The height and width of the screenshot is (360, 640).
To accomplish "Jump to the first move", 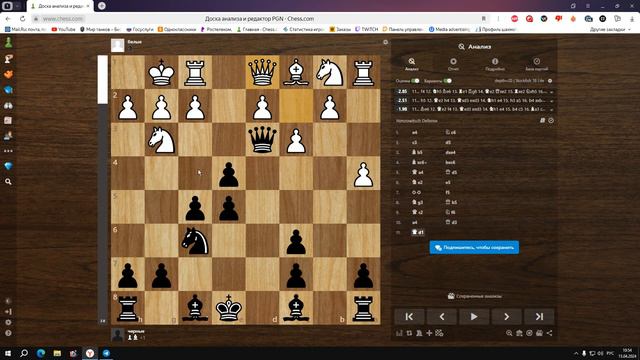I will pyautogui.click(x=409, y=316).
